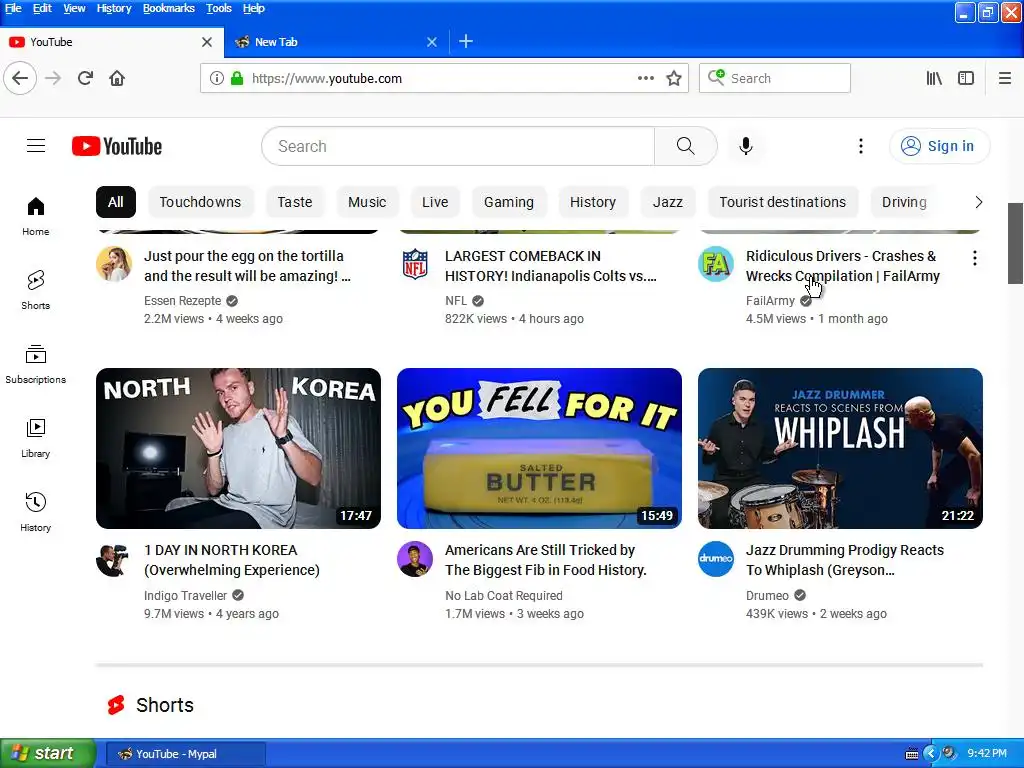Click the YouTube search magnifier button

[x=685, y=146]
